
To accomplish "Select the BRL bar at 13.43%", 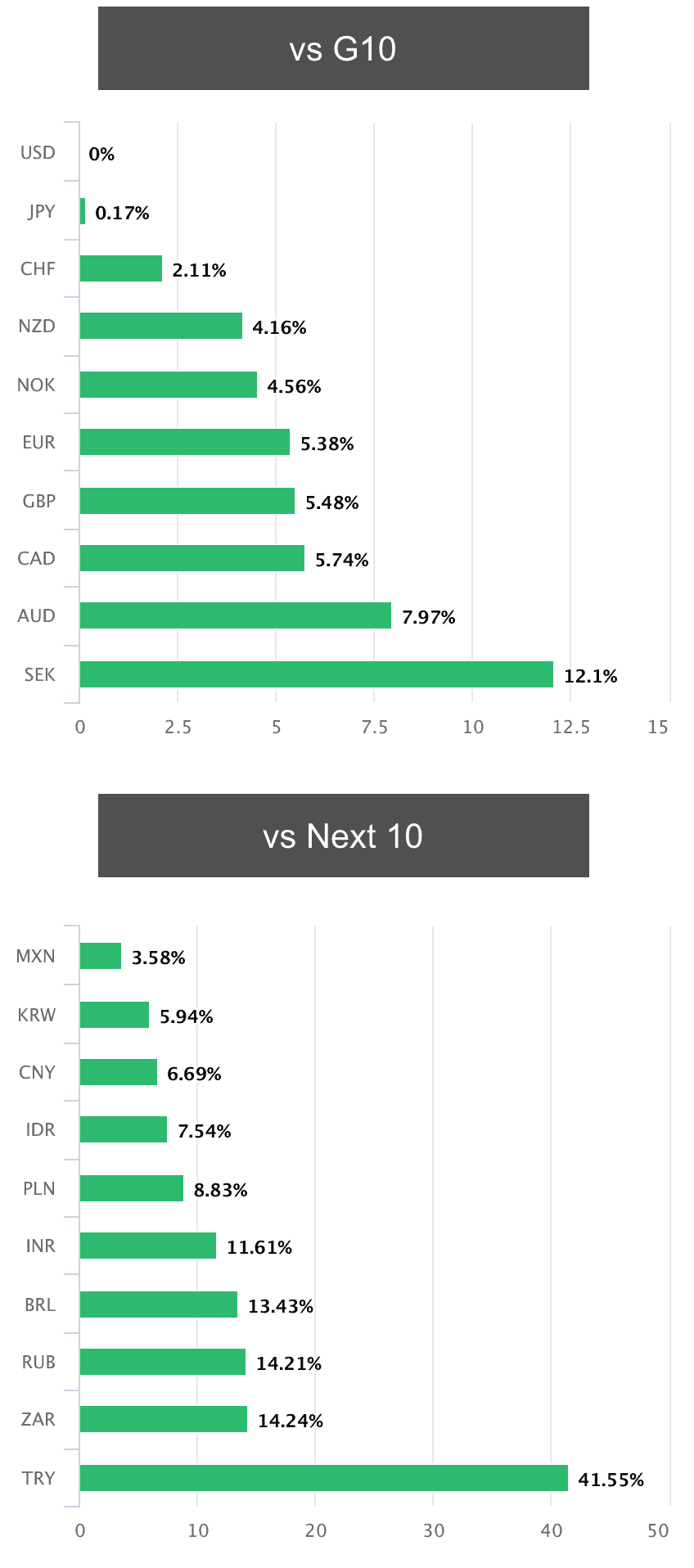I will pyautogui.click(x=159, y=1304).
